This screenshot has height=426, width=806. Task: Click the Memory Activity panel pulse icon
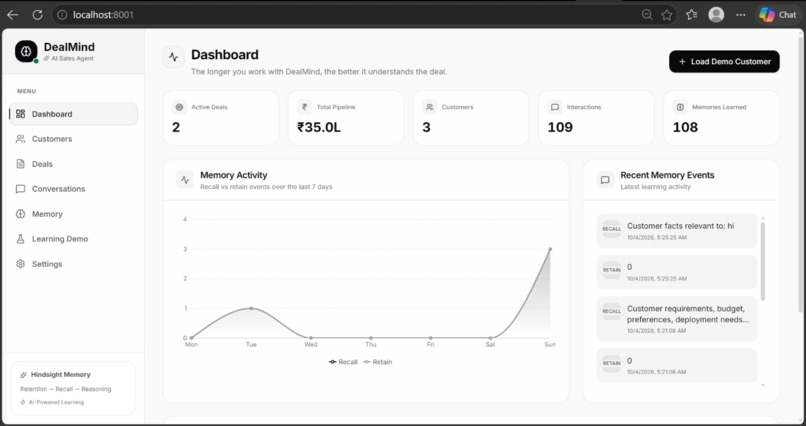pos(185,180)
